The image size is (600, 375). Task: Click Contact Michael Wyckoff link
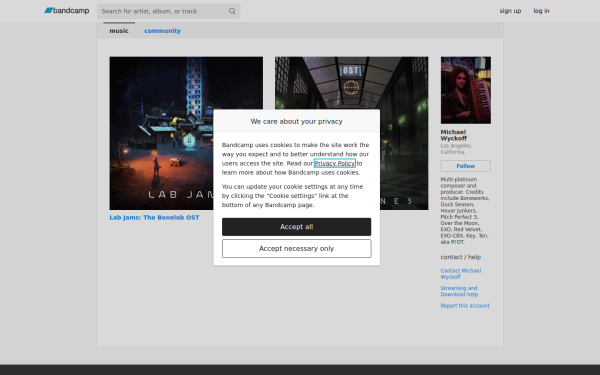pos(461,274)
